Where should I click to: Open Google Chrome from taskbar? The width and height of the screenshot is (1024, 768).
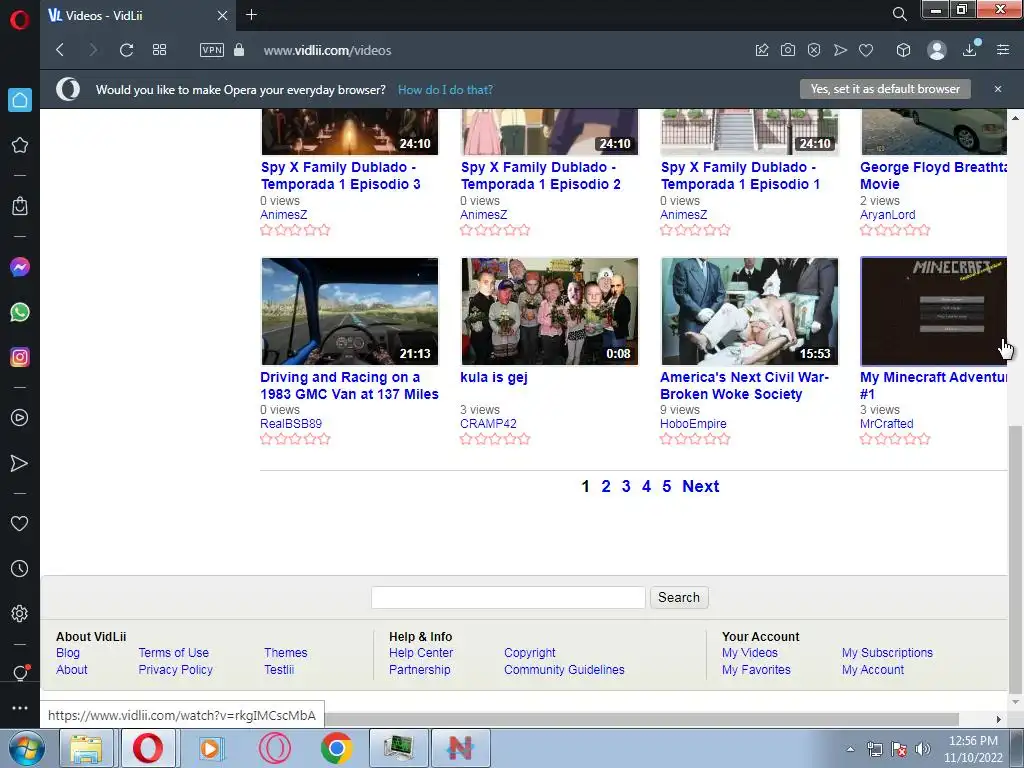click(x=336, y=748)
